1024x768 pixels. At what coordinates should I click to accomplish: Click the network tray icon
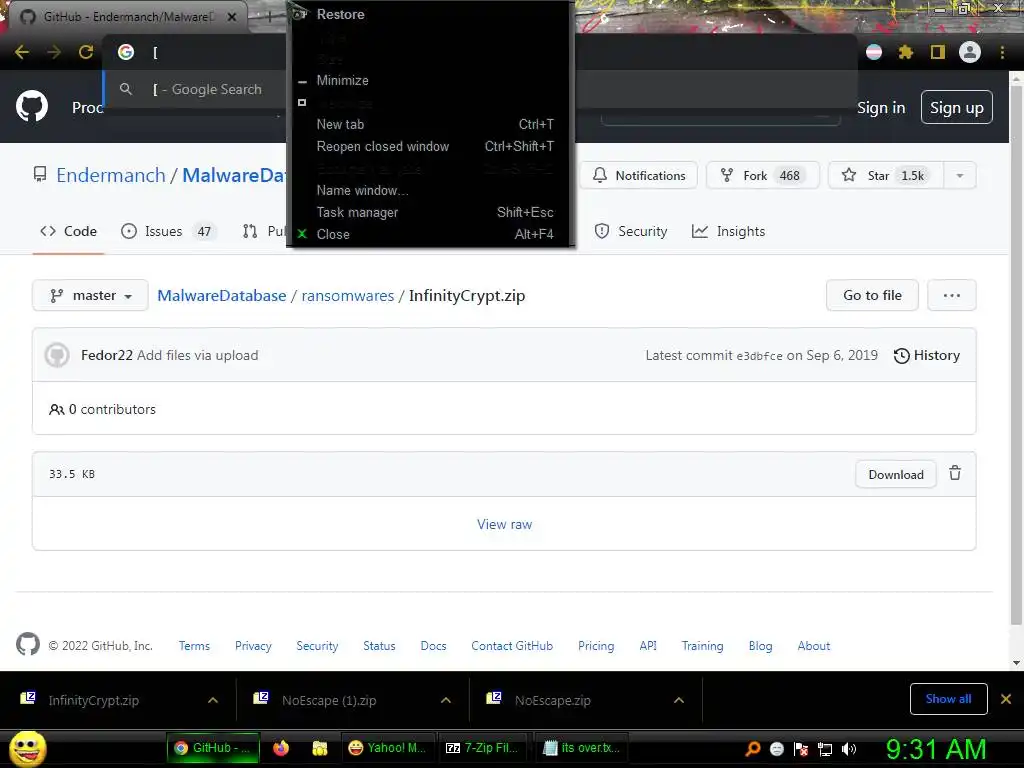[x=825, y=749]
